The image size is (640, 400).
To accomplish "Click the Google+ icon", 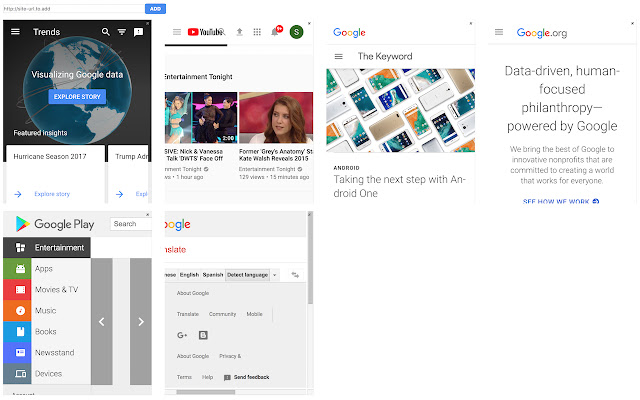I will tap(182, 335).
